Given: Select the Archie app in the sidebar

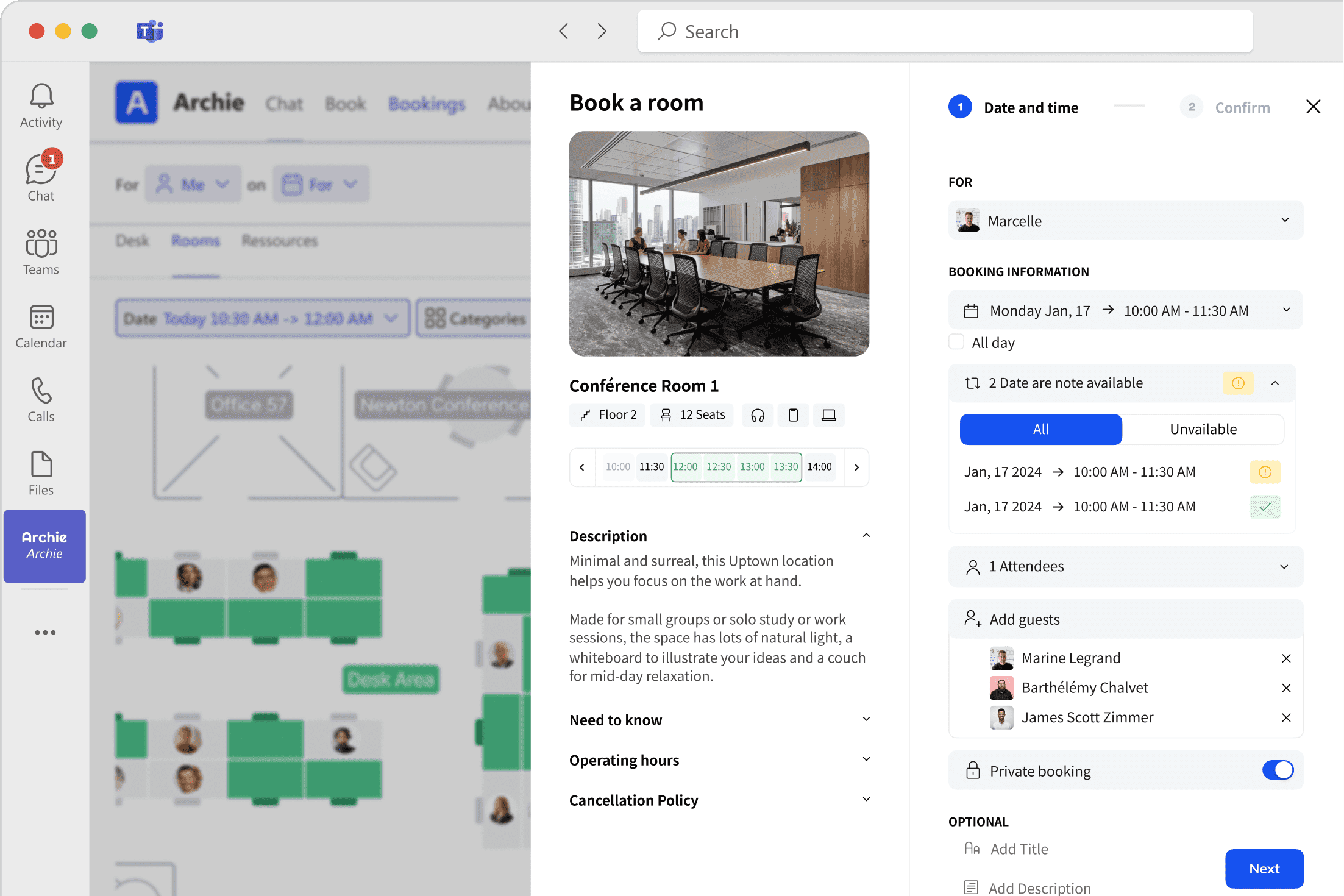Looking at the screenshot, I should [44, 546].
